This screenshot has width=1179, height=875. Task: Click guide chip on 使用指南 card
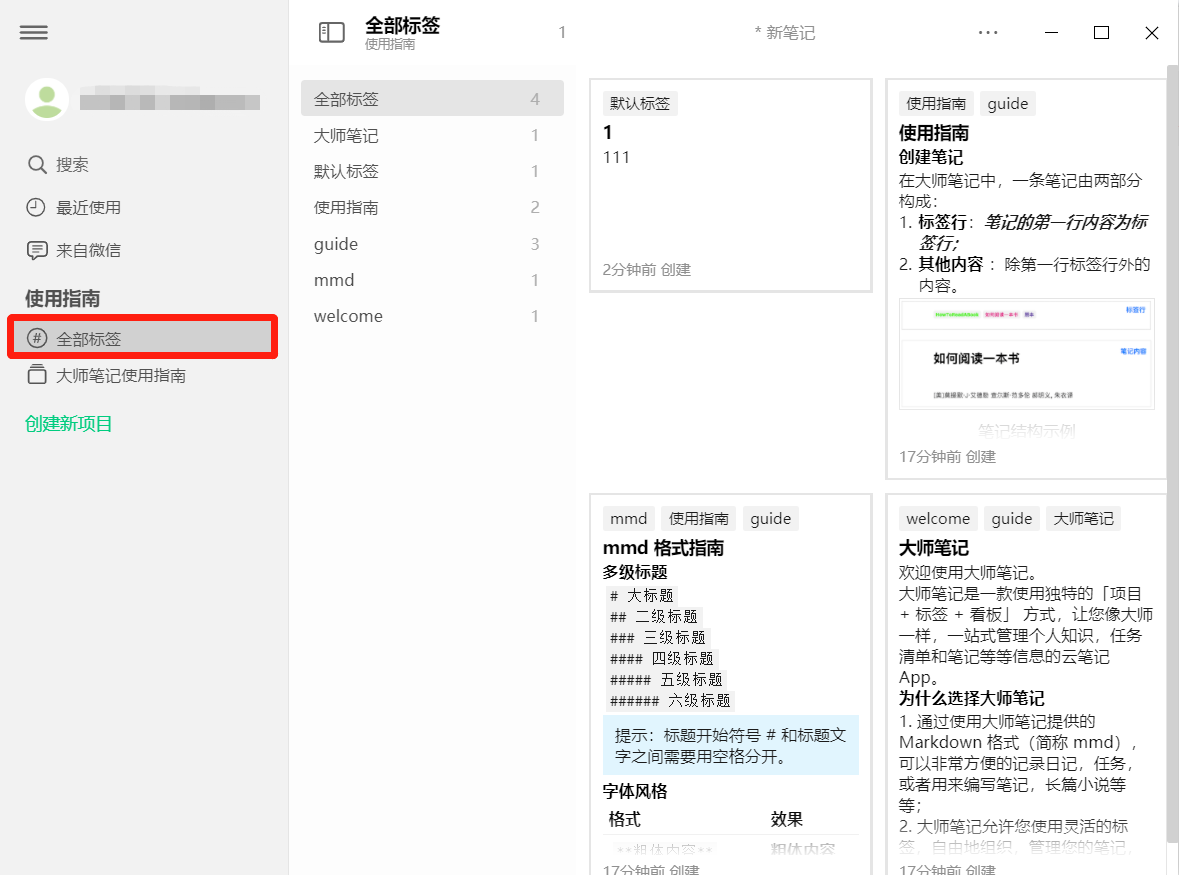coord(1008,103)
